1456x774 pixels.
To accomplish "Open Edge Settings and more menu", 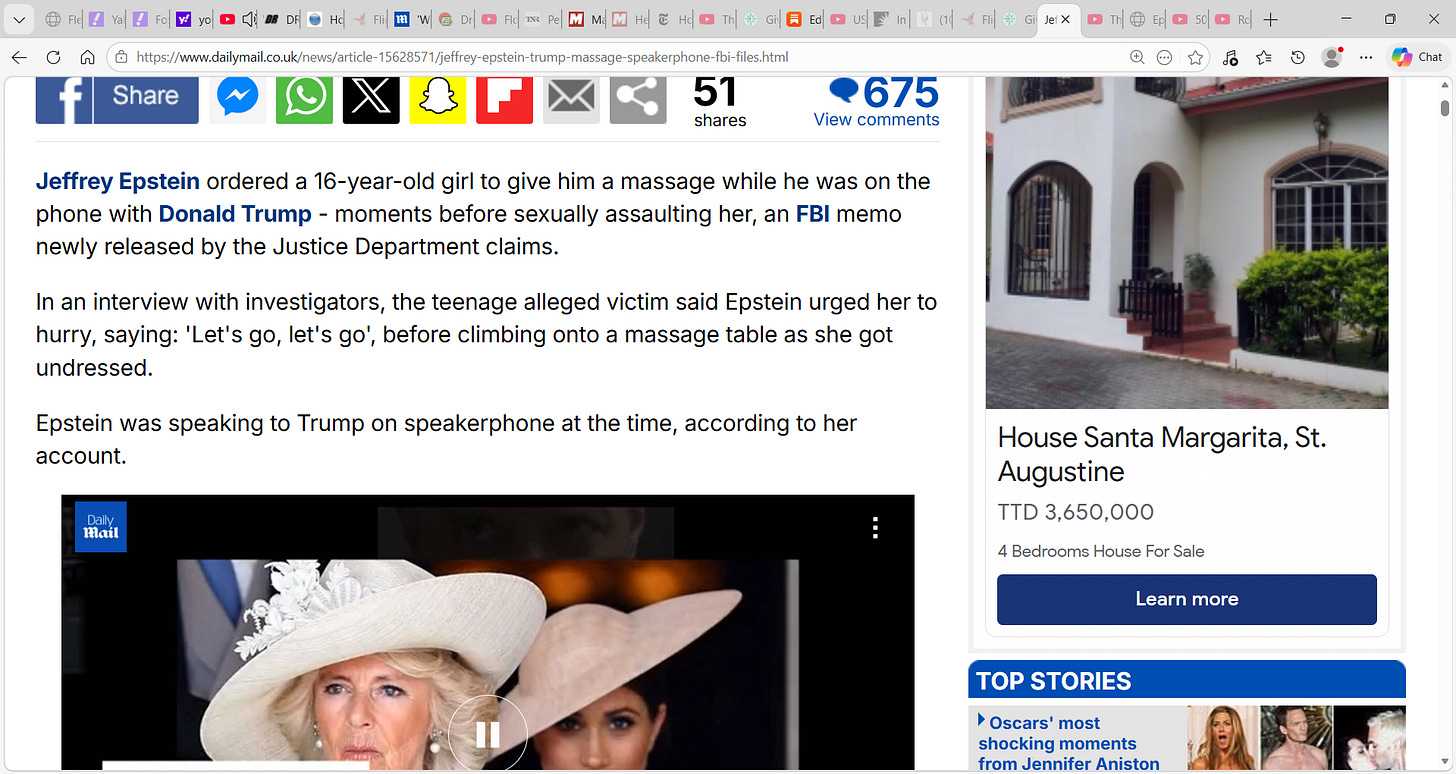I will (x=1366, y=57).
